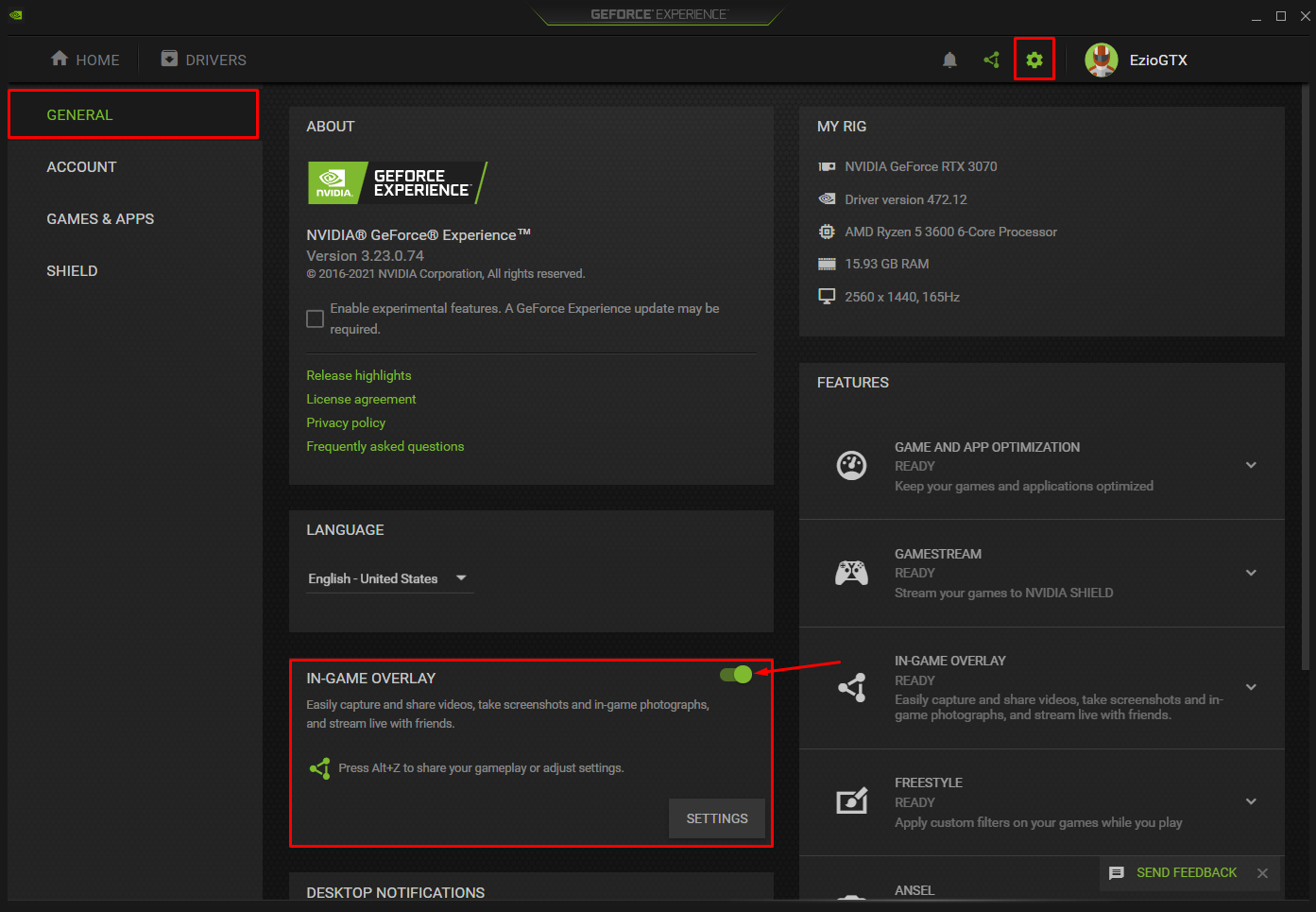Click the monitor icon beside 2560 x 1440
1316x912 pixels.
point(827,296)
